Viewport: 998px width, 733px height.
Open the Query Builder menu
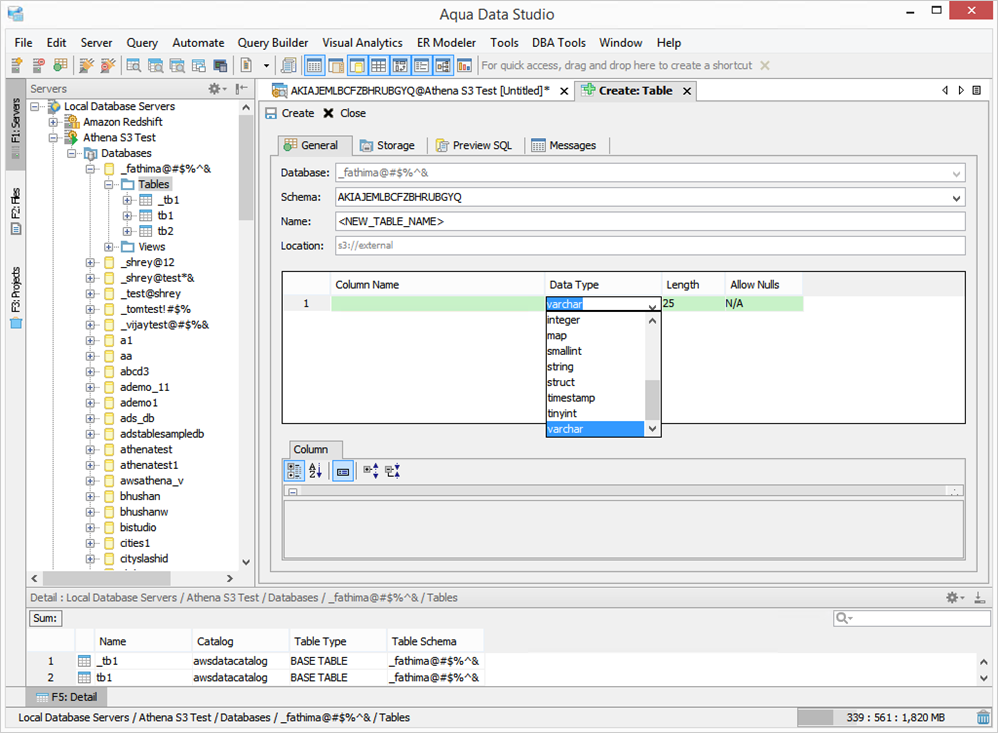272,43
